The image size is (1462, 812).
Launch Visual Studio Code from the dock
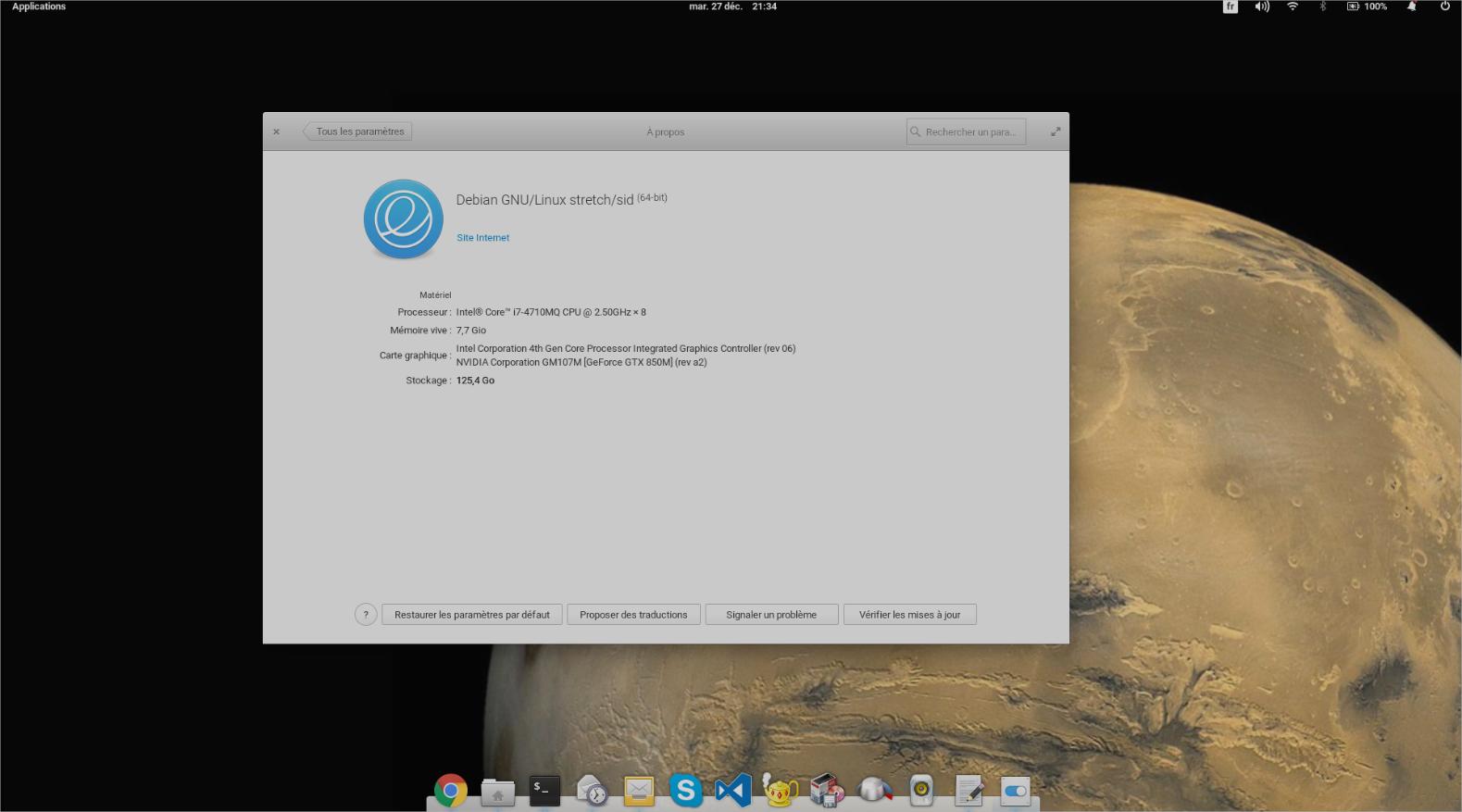pyautogui.click(x=733, y=791)
